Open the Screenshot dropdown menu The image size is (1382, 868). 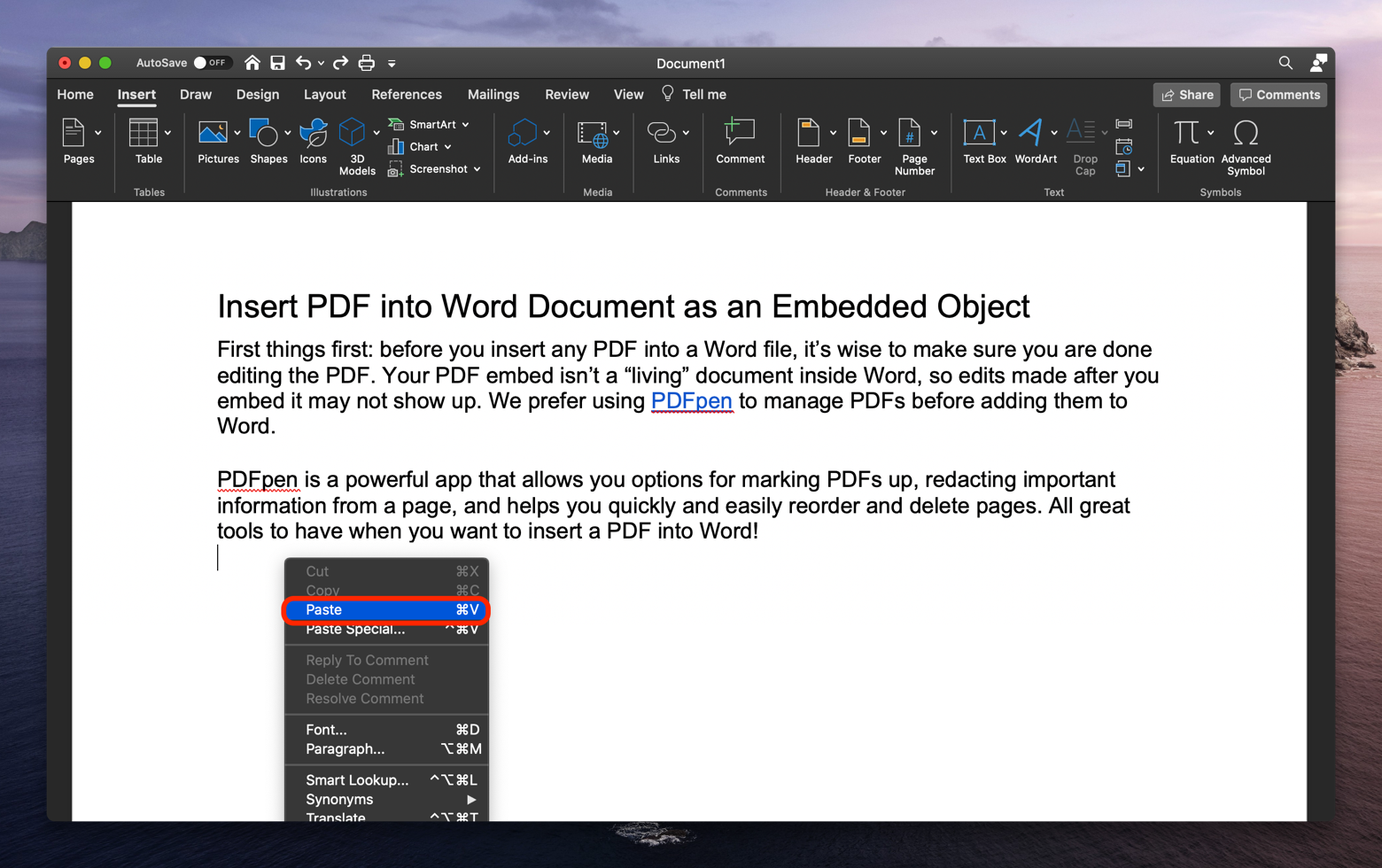point(477,169)
